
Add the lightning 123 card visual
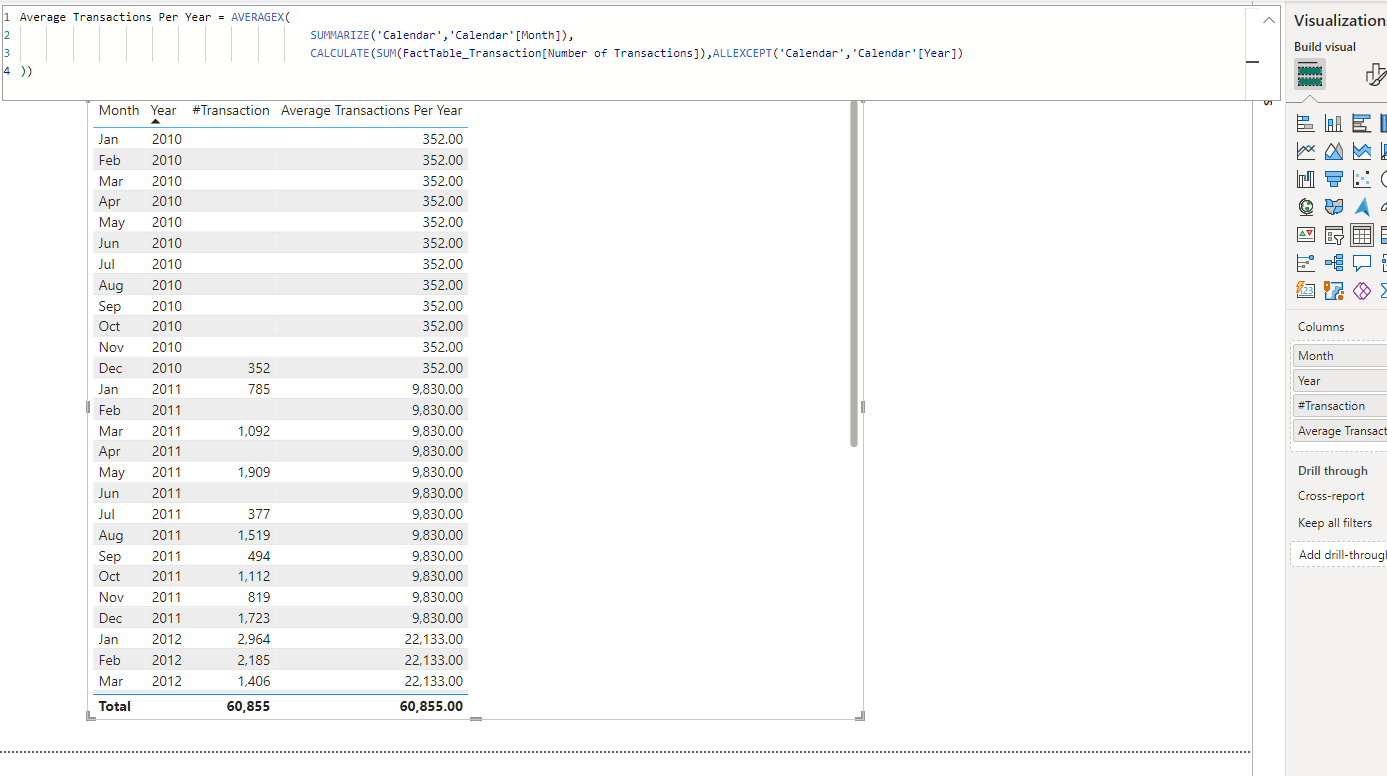1305,291
